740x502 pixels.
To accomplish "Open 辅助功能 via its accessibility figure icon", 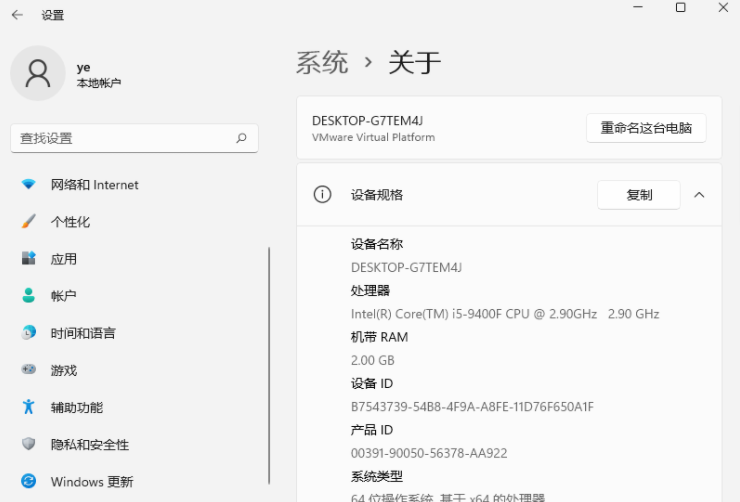I will (29, 407).
